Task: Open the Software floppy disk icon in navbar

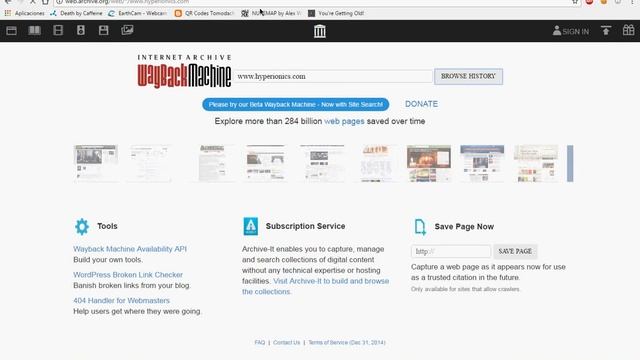Action: pos(104,30)
